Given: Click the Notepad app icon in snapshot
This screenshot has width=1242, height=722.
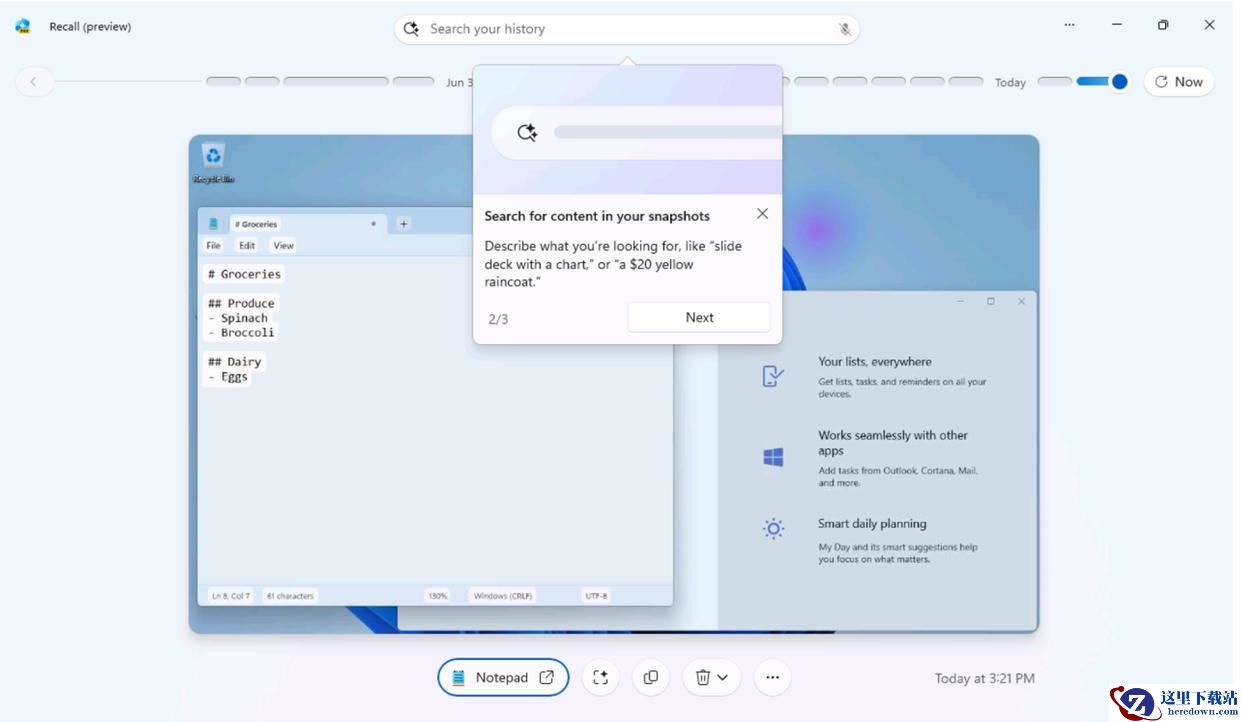Looking at the screenshot, I should [213, 224].
